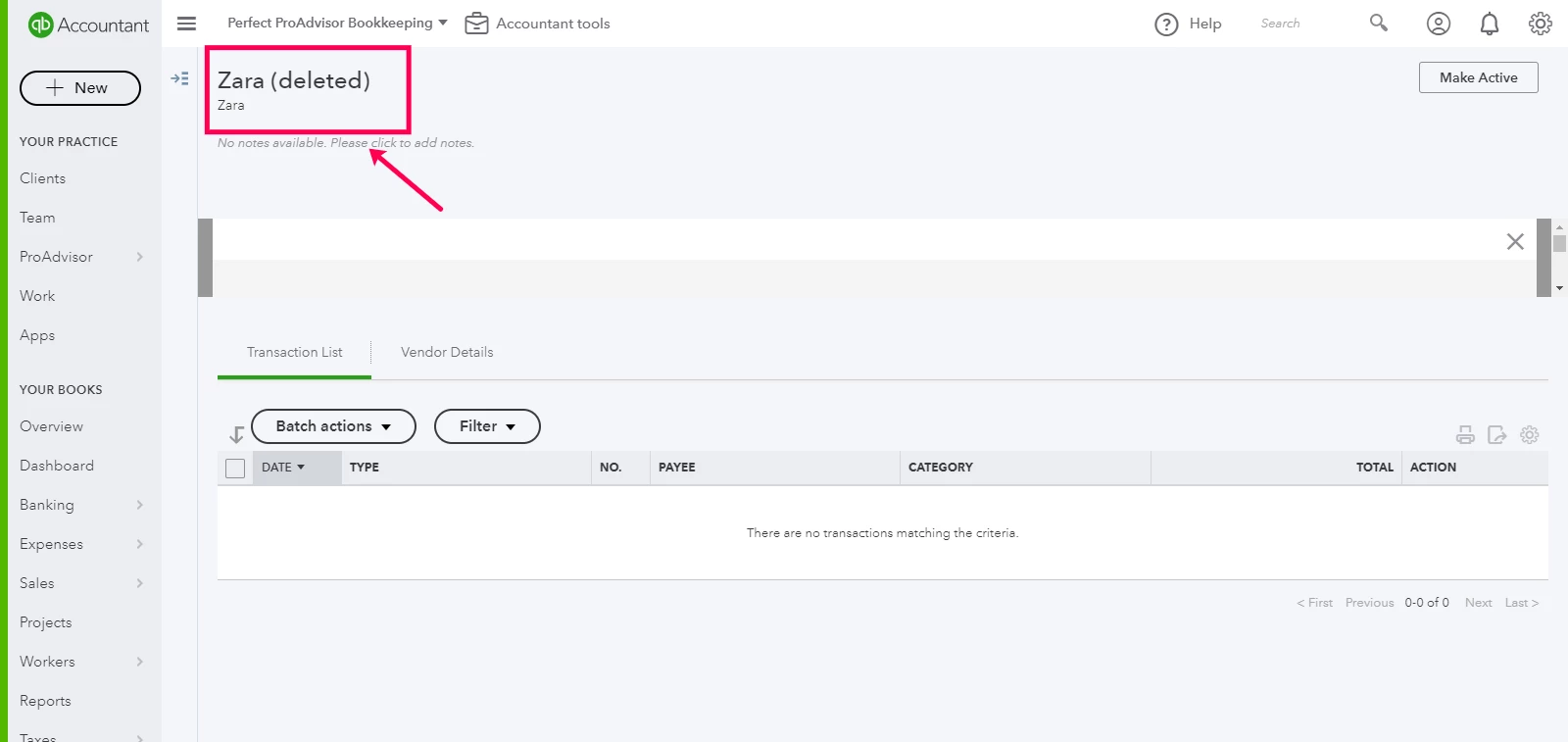Click the QuickBooks Accountant logo
The image size is (1568, 742).
click(88, 25)
